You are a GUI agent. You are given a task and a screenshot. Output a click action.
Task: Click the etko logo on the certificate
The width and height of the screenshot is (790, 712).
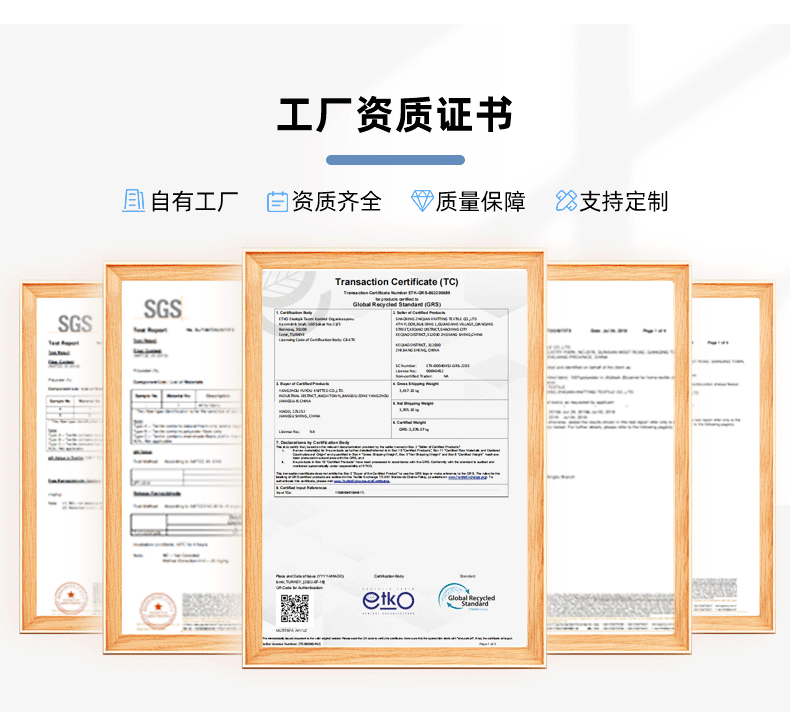click(x=388, y=601)
